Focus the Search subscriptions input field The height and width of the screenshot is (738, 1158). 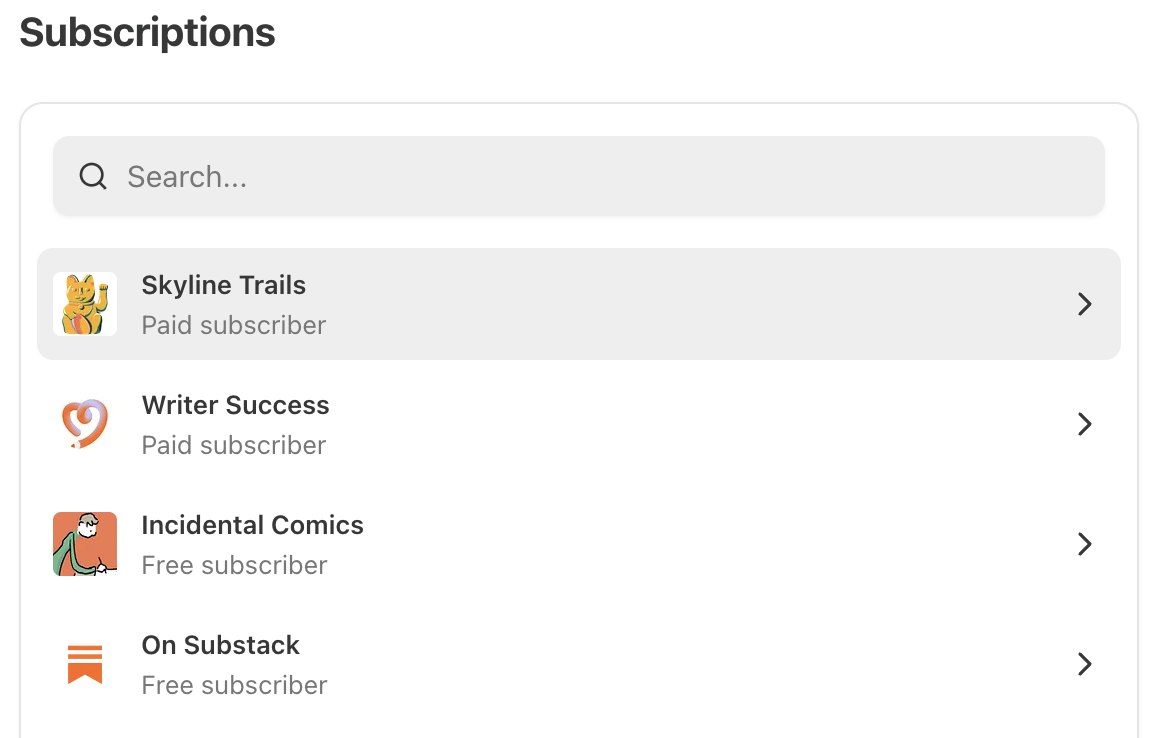(578, 177)
